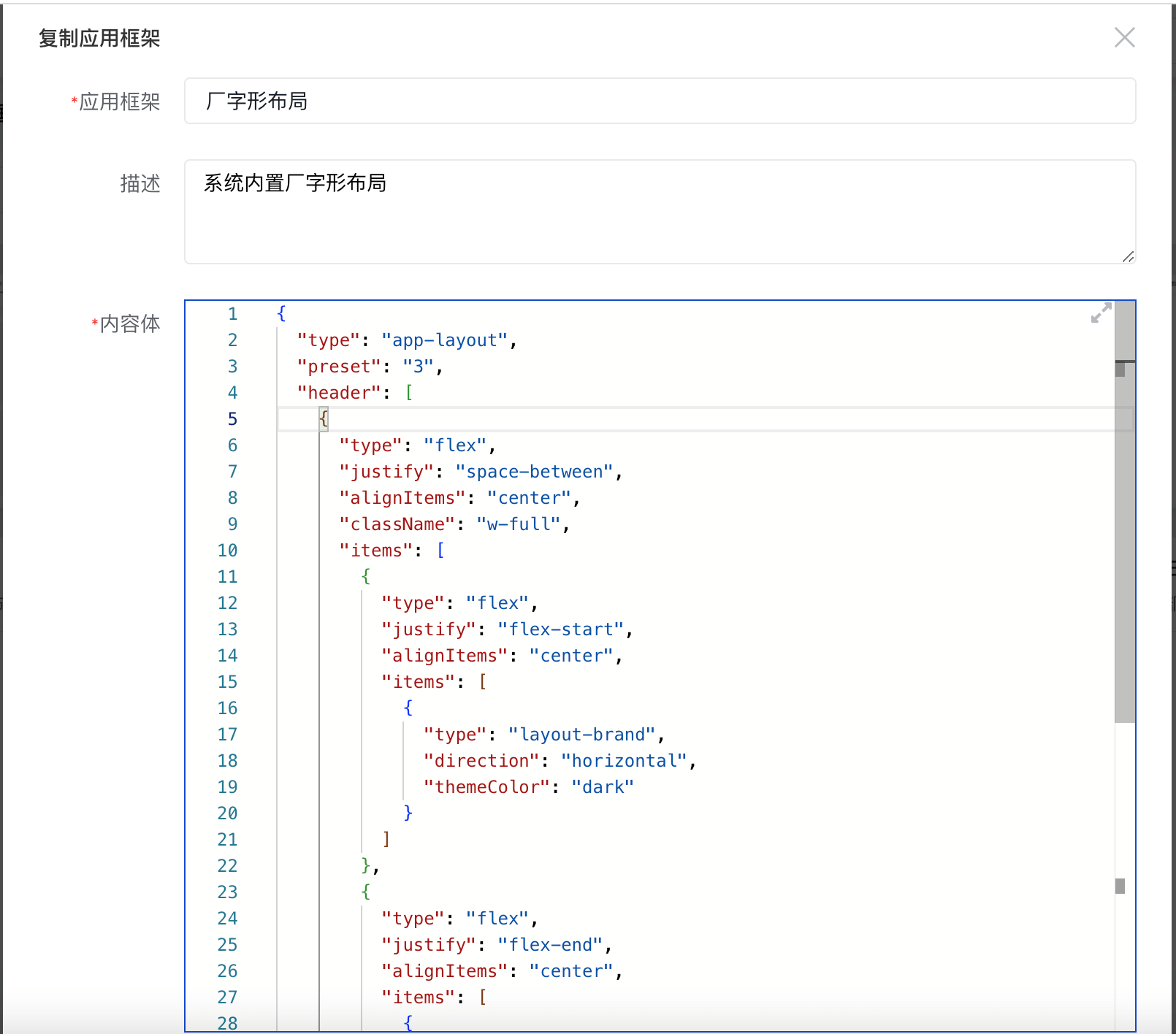Click the "alignItems" key on line 8
Viewport: 1176px width, 1034px height.
(x=402, y=498)
